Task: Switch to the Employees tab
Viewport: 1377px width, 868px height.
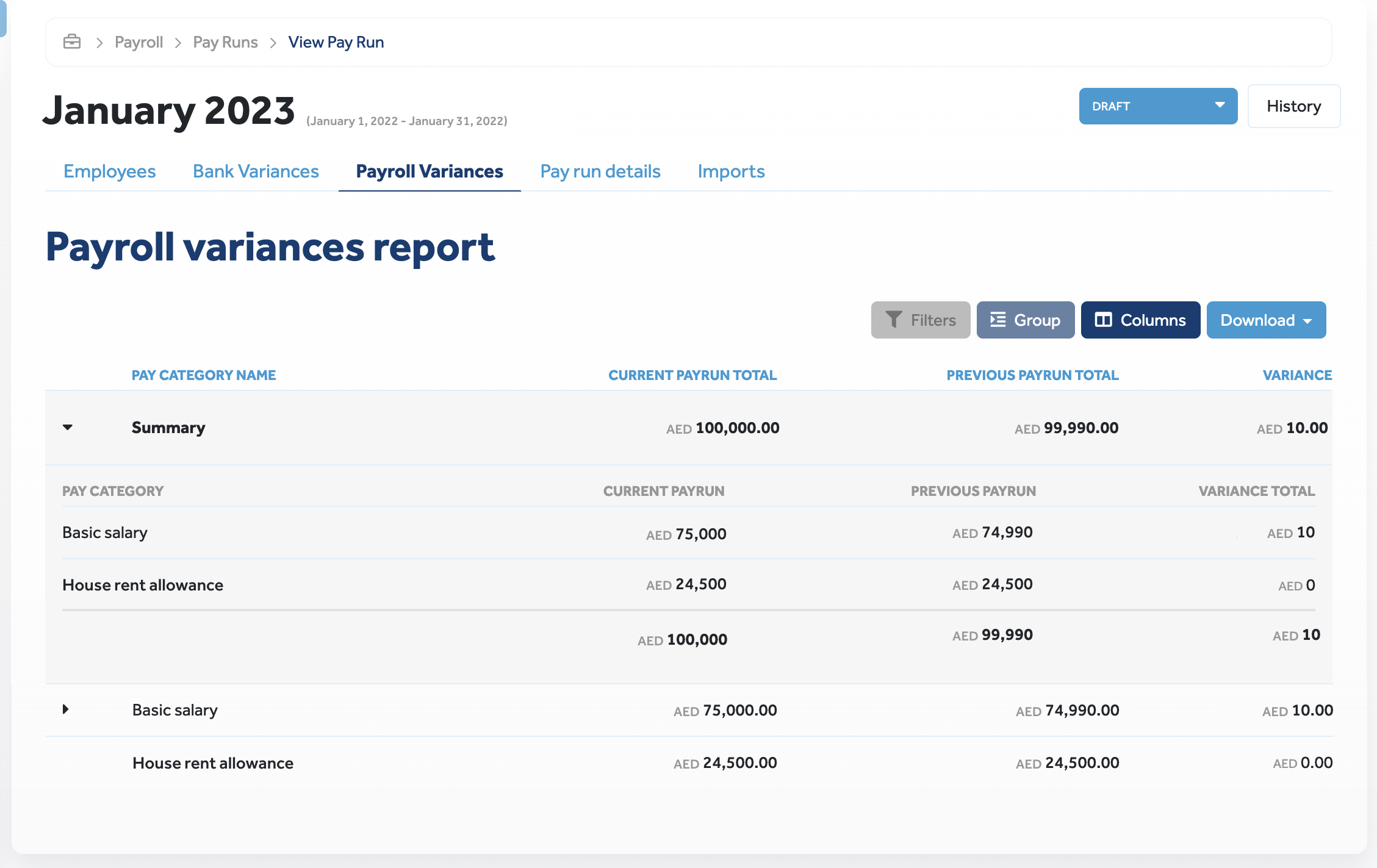Action: pos(110,171)
